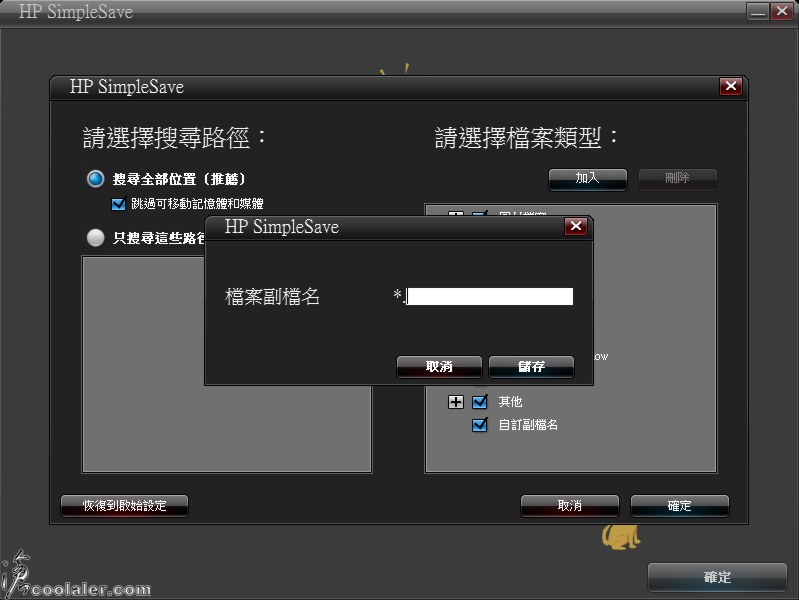Viewport: 799px width, 600px height.
Task: Click the 加入 button
Action: tap(588, 179)
